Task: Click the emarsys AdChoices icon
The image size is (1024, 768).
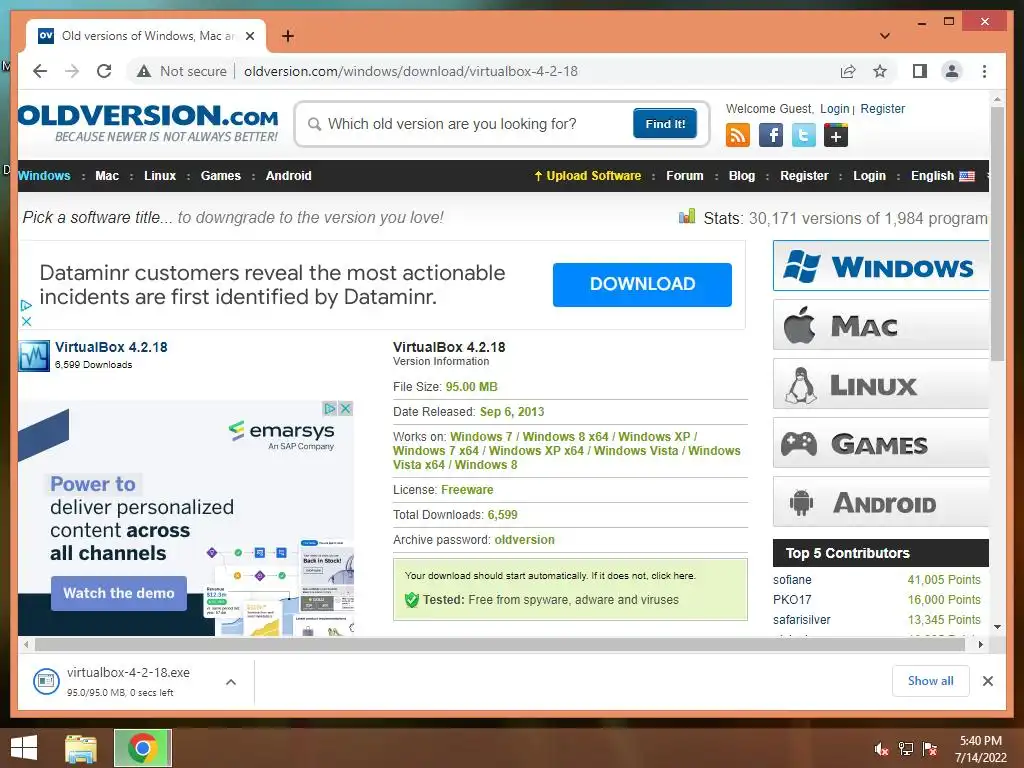Action: pos(330,408)
